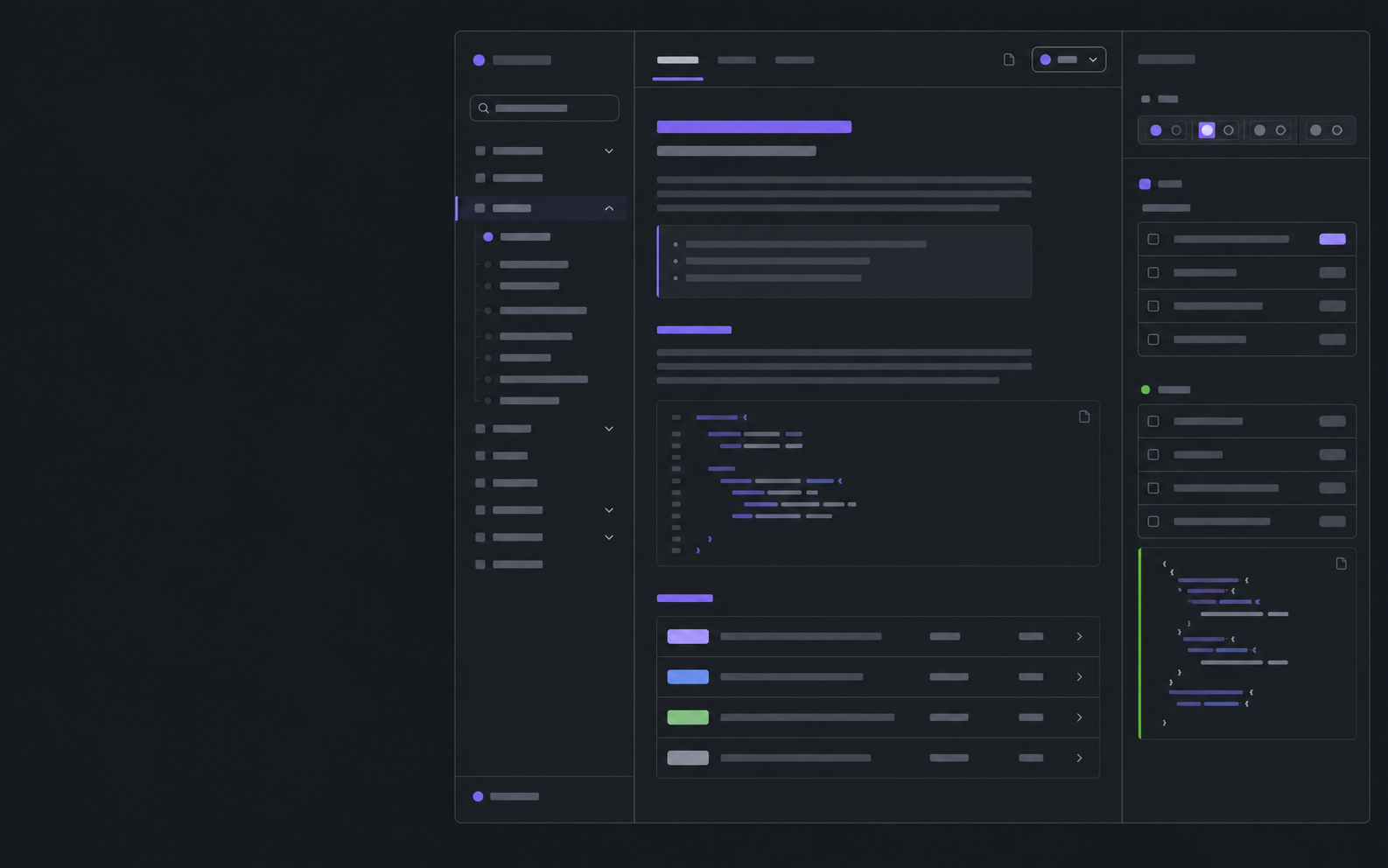This screenshot has width=1388, height=868.
Task: Click the purple tag in the first checklist row
Action: [x=1332, y=239]
